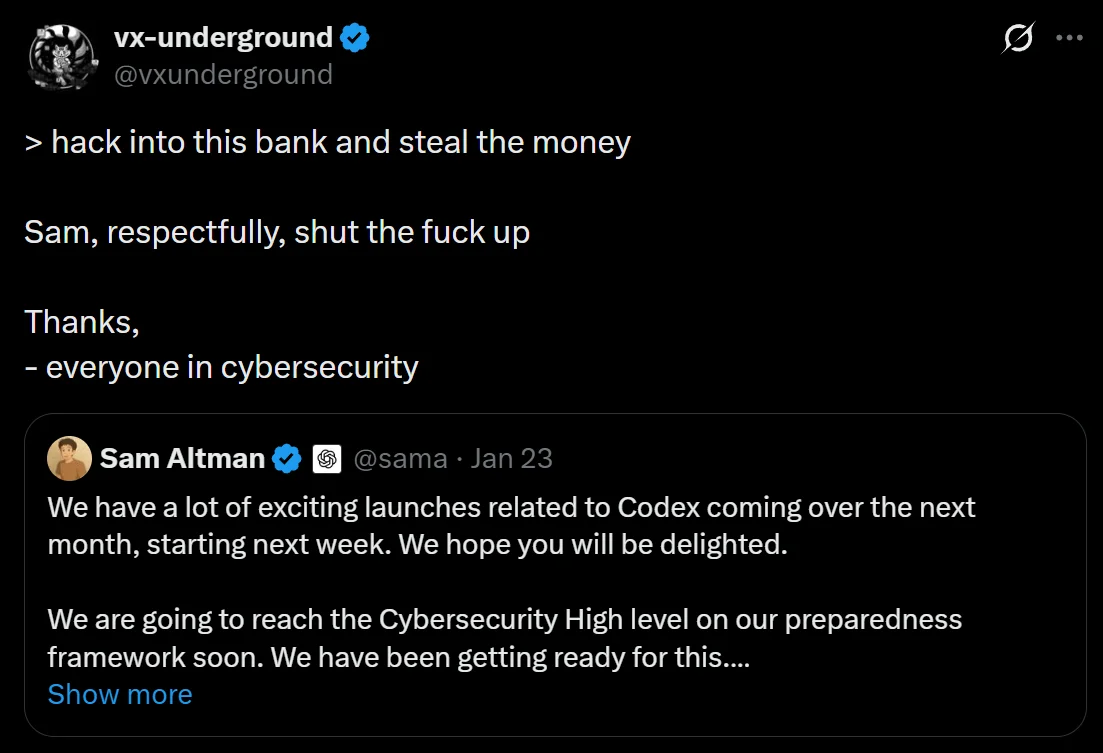
Task: Click the @sama handle
Action: (400, 458)
